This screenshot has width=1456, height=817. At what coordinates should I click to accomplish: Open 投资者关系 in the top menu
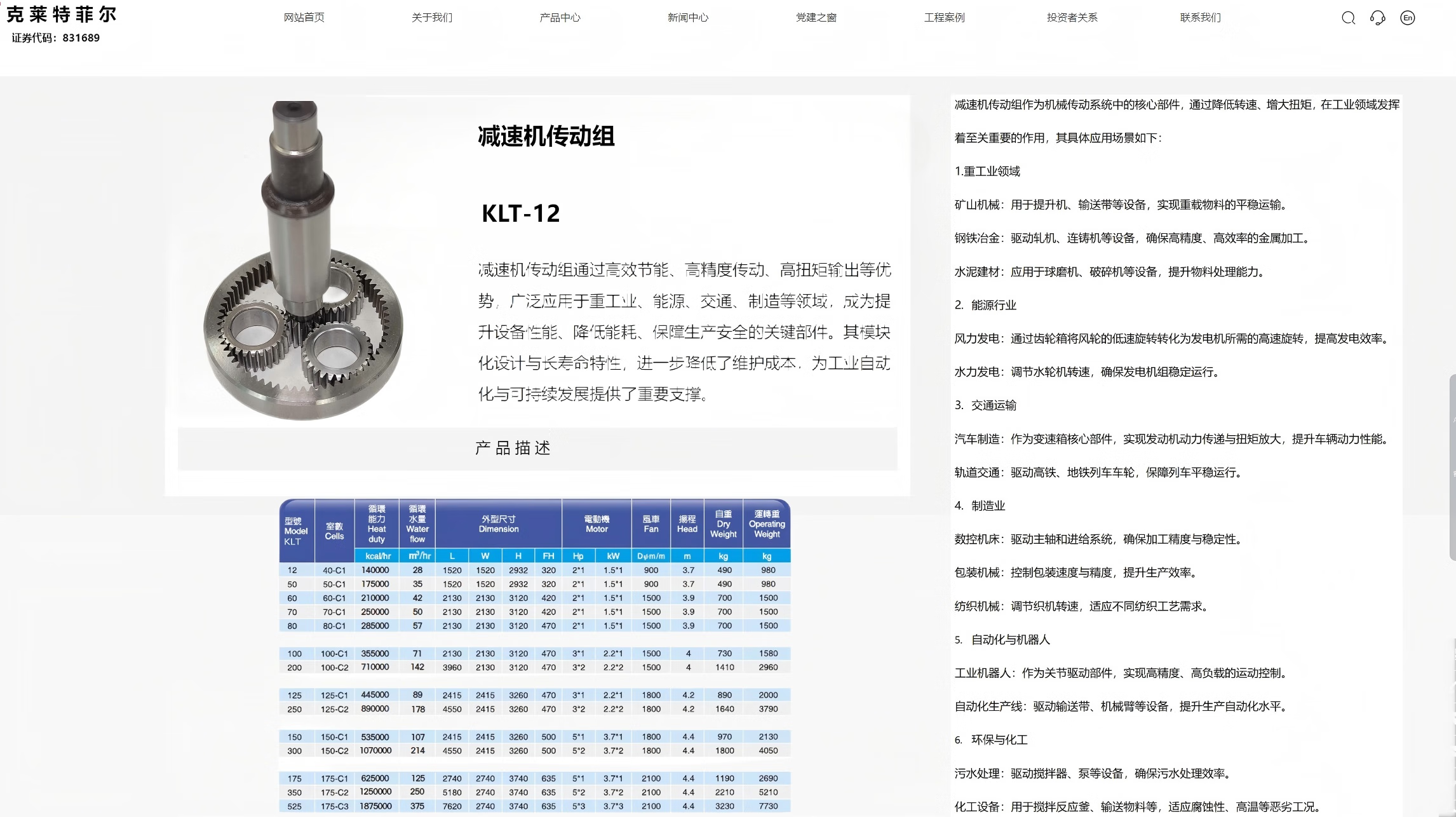point(1072,18)
